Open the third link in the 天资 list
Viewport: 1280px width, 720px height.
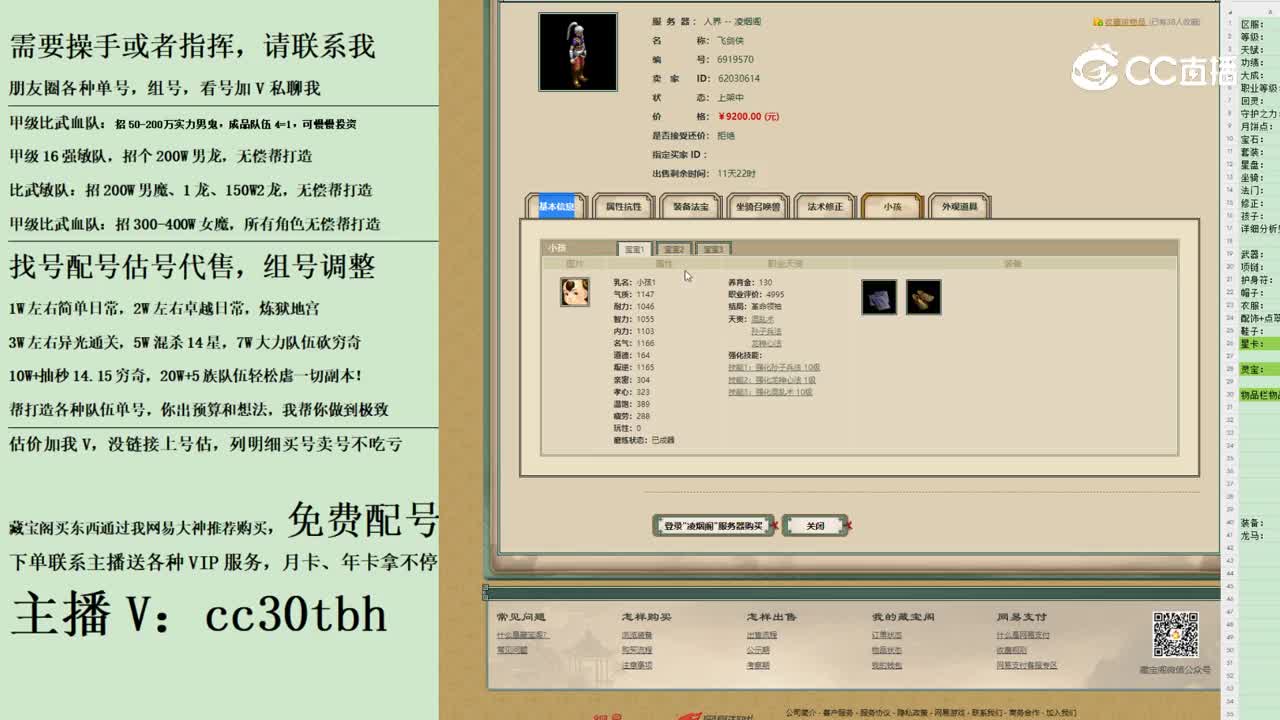pos(766,343)
